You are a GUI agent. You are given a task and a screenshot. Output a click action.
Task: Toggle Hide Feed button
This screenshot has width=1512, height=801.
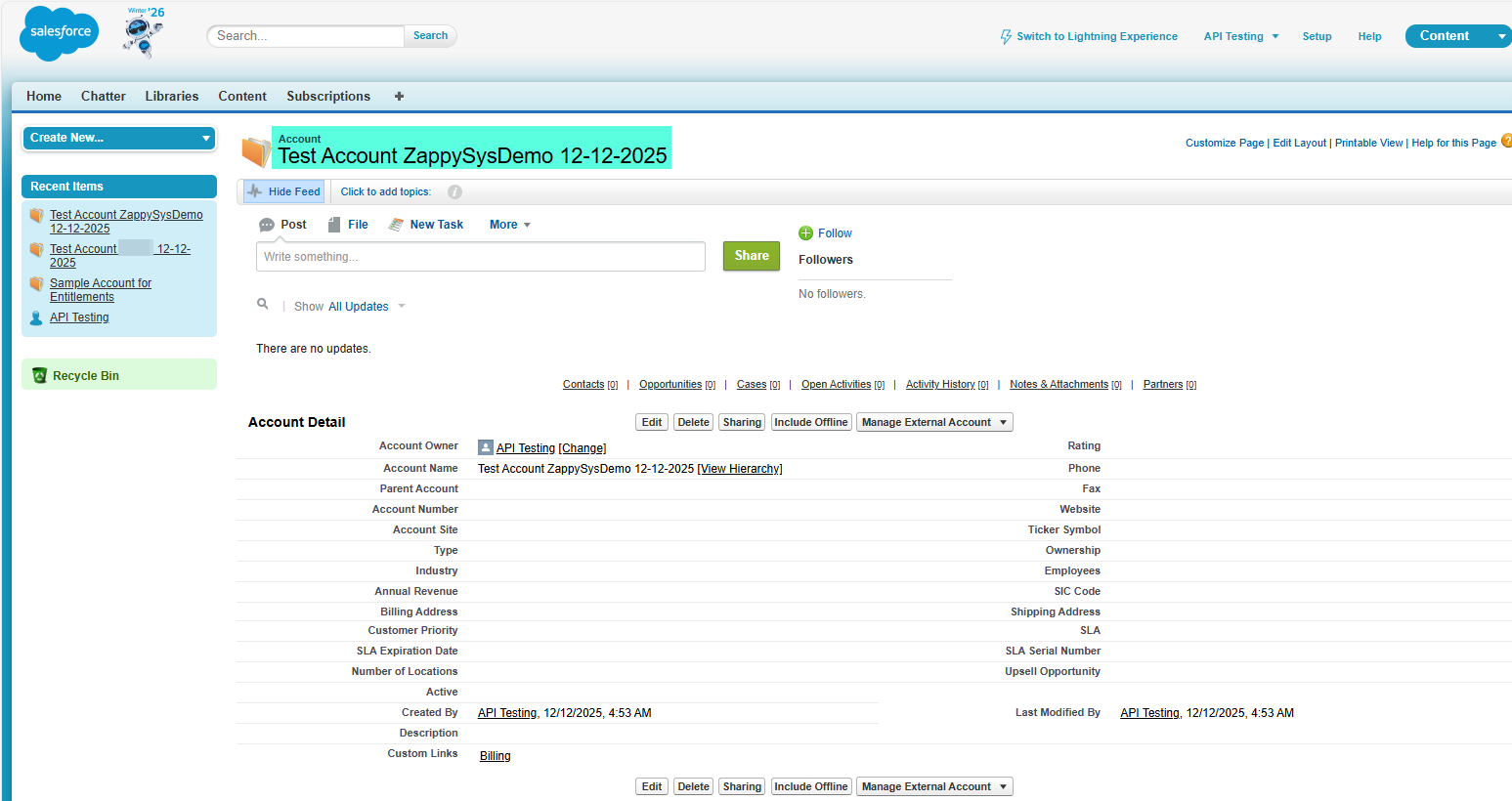tap(284, 192)
